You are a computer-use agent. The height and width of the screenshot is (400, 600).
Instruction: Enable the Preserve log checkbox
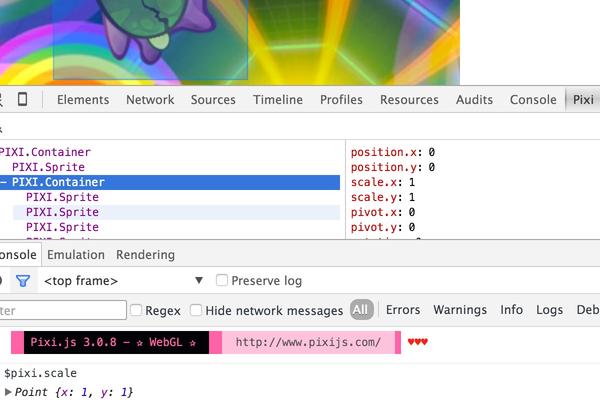222,280
